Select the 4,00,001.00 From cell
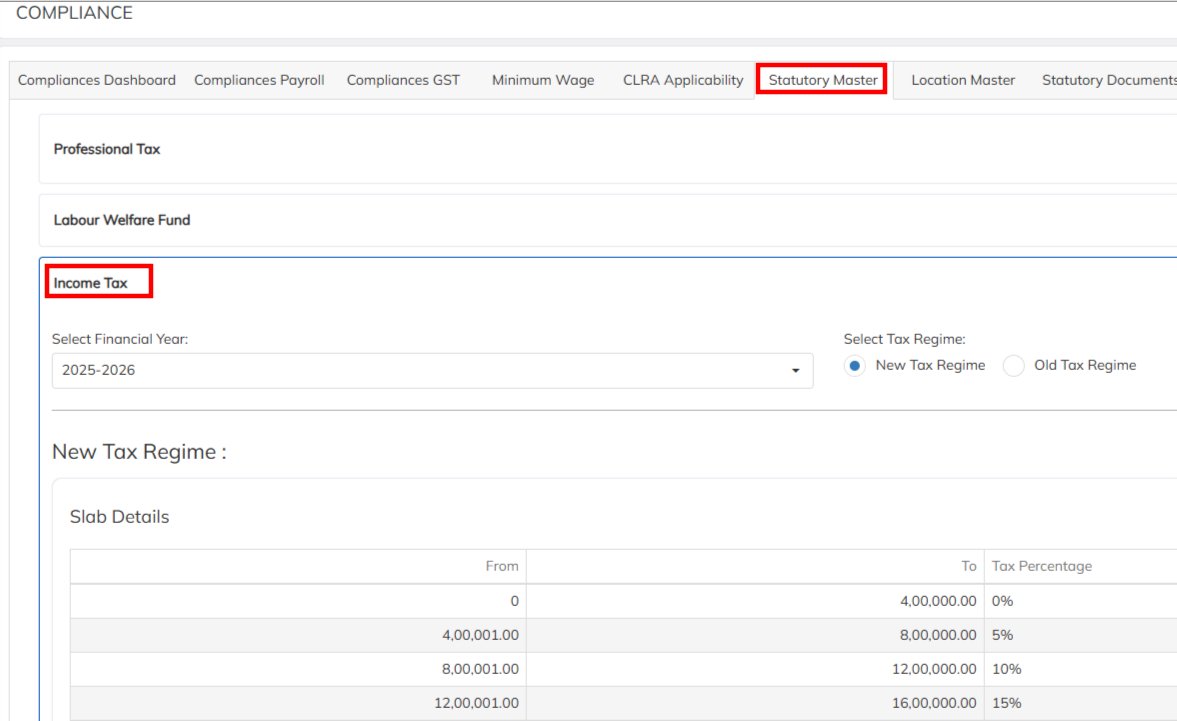 click(x=298, y=635)
